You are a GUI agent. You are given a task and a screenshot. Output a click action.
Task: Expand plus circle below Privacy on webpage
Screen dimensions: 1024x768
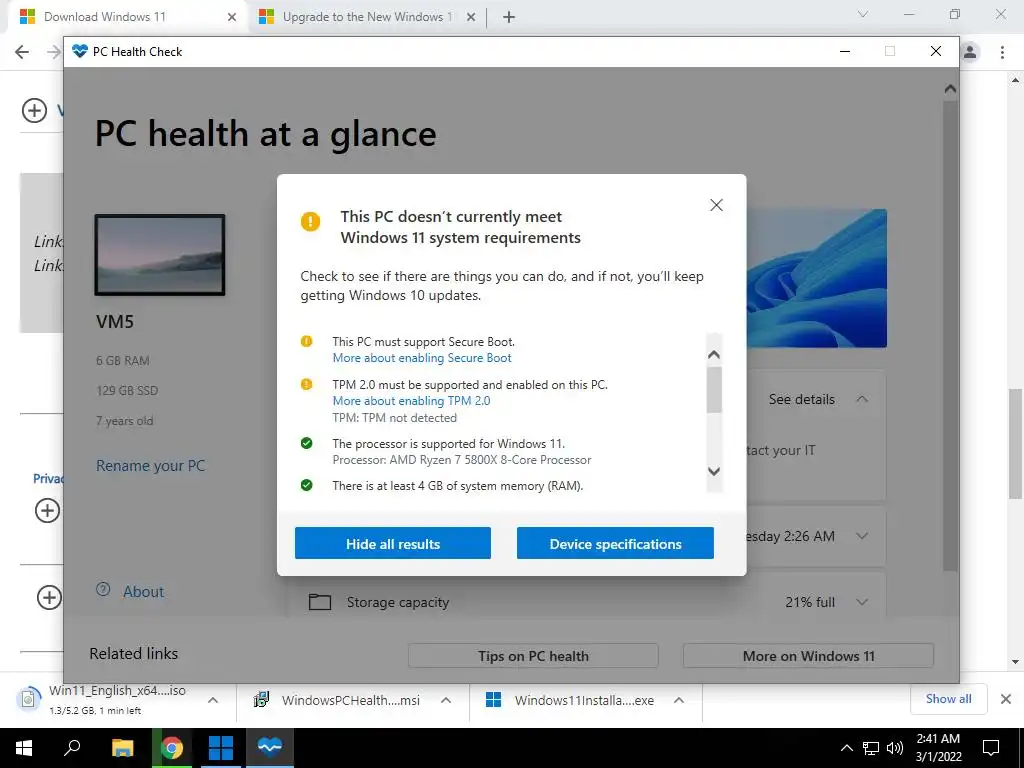(x=47, y=510)
